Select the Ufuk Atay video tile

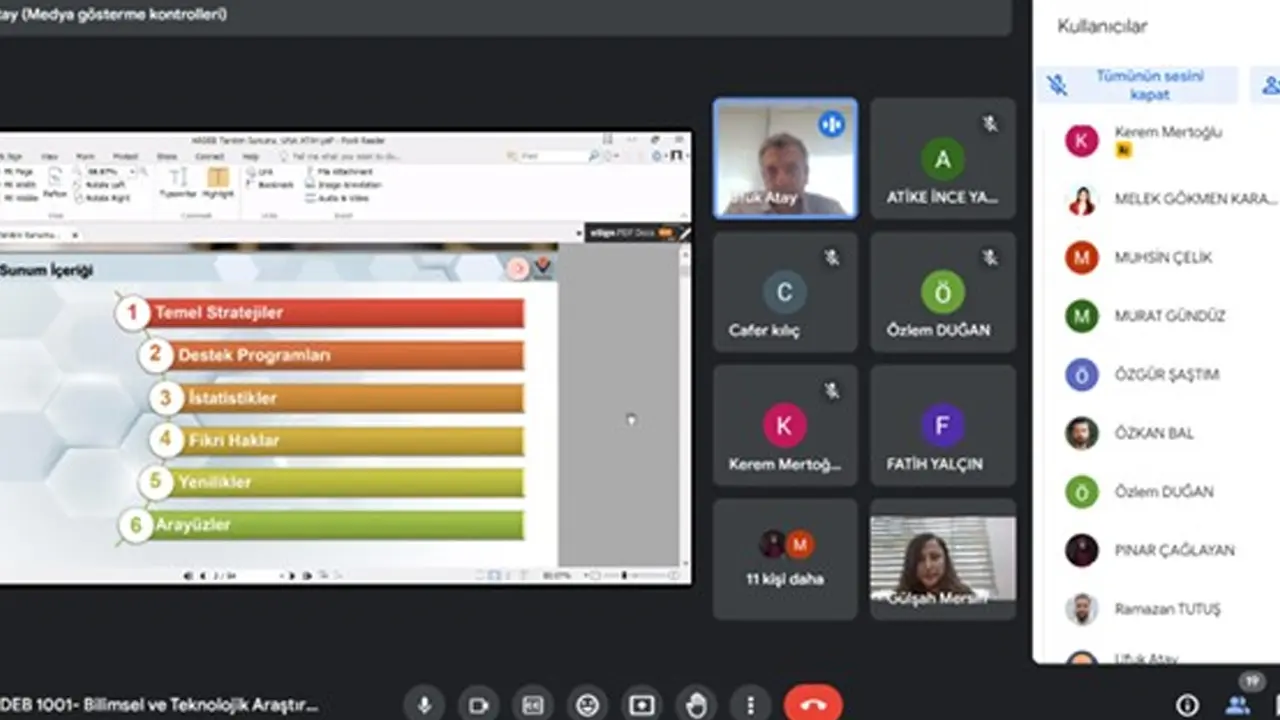pos(785,158)
